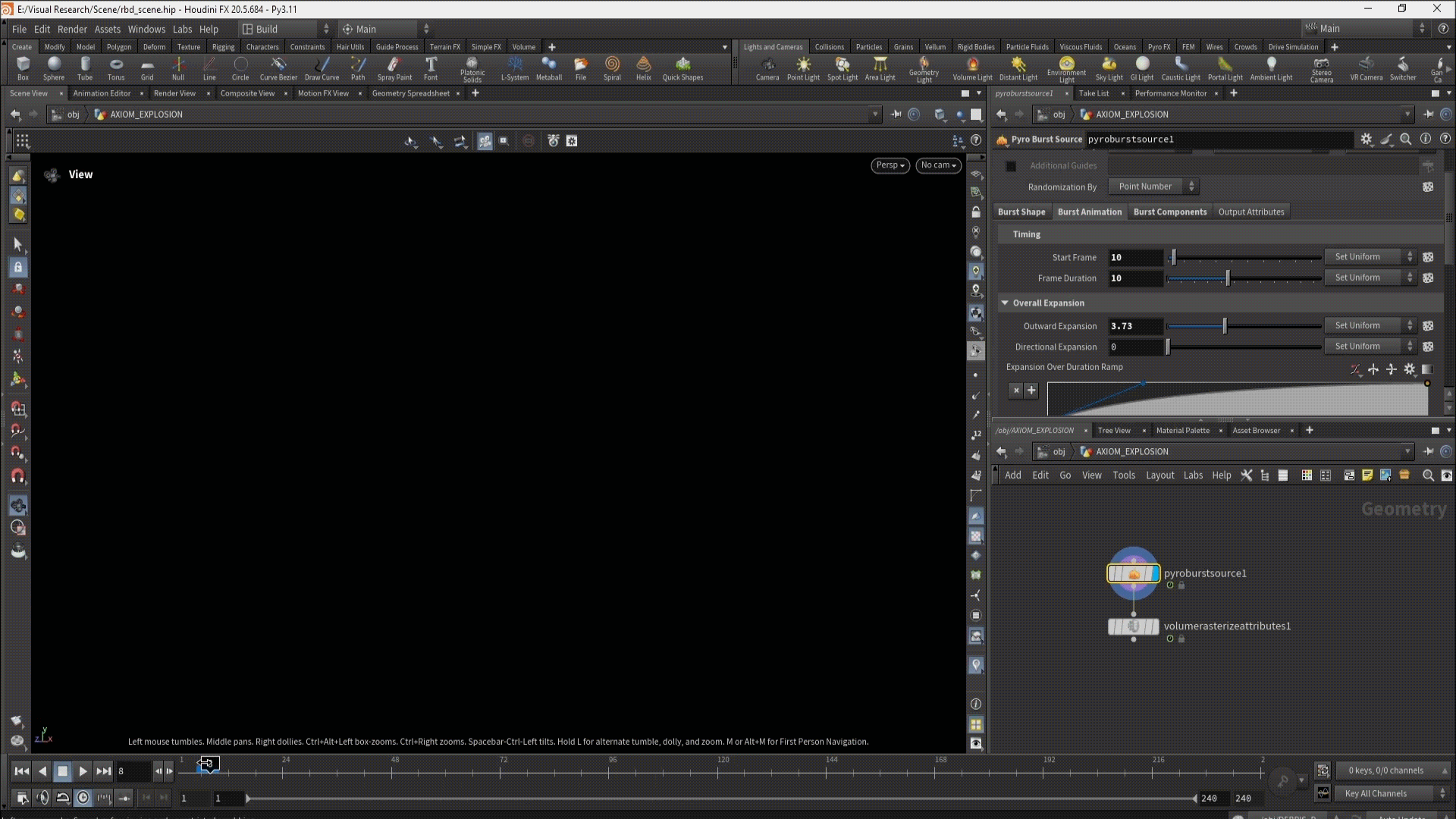Create a Point Light from shelf
This screenshot has width=1456, height=819.
(x=803, y=67)
